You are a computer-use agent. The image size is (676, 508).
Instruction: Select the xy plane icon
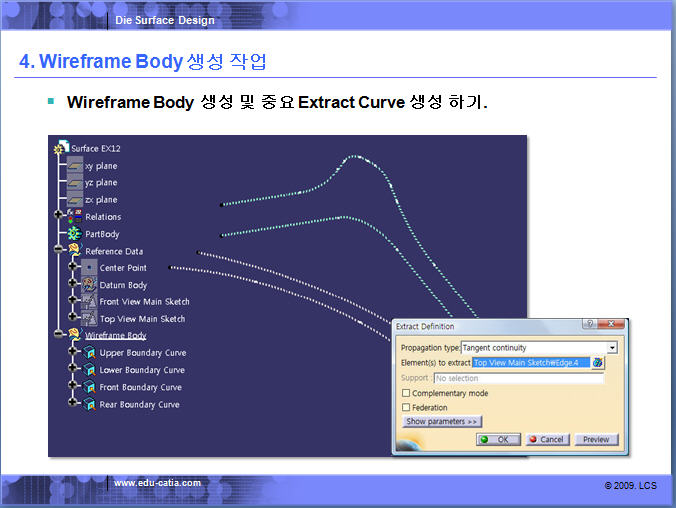click(x=75, y=166)
